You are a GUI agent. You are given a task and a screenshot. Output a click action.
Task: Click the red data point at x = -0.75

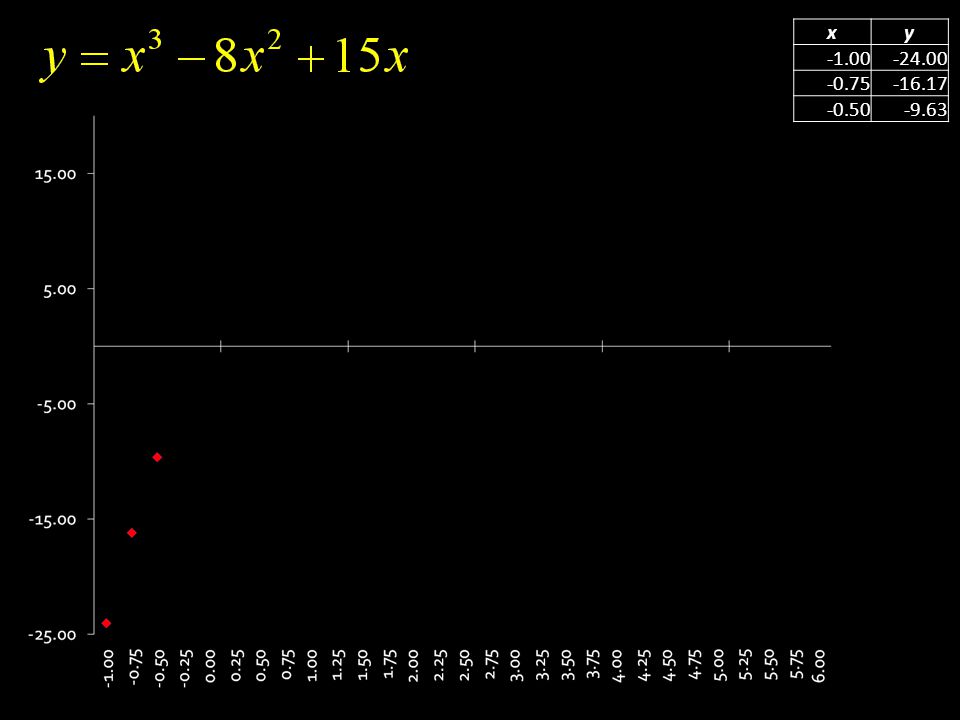point(132,533)
